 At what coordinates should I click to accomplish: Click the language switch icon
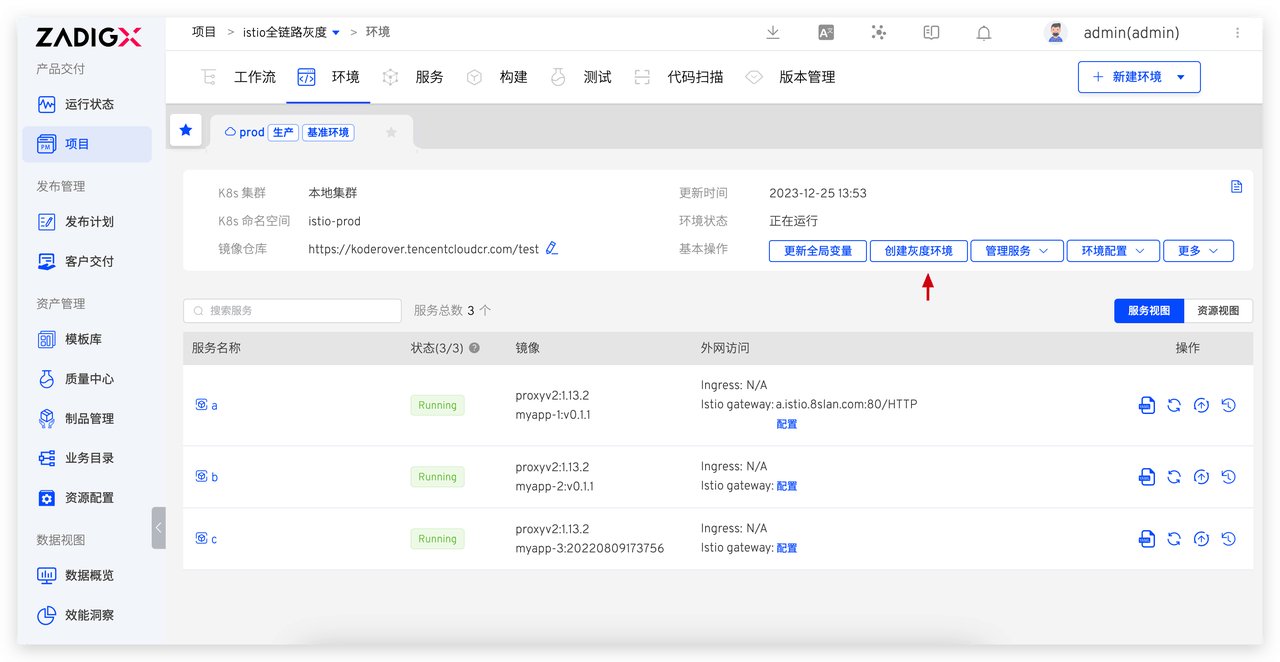point(826,33)
